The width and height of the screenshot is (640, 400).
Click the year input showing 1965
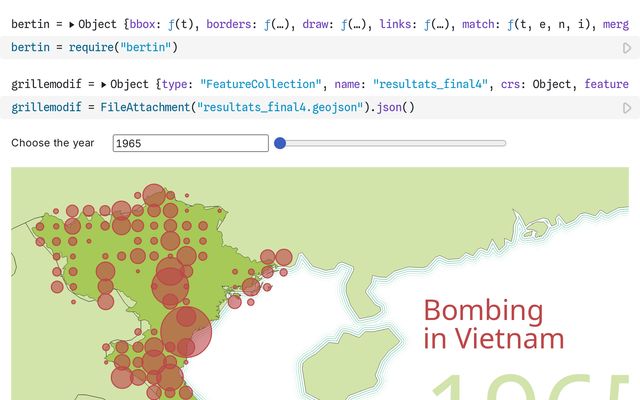point(190,143)
